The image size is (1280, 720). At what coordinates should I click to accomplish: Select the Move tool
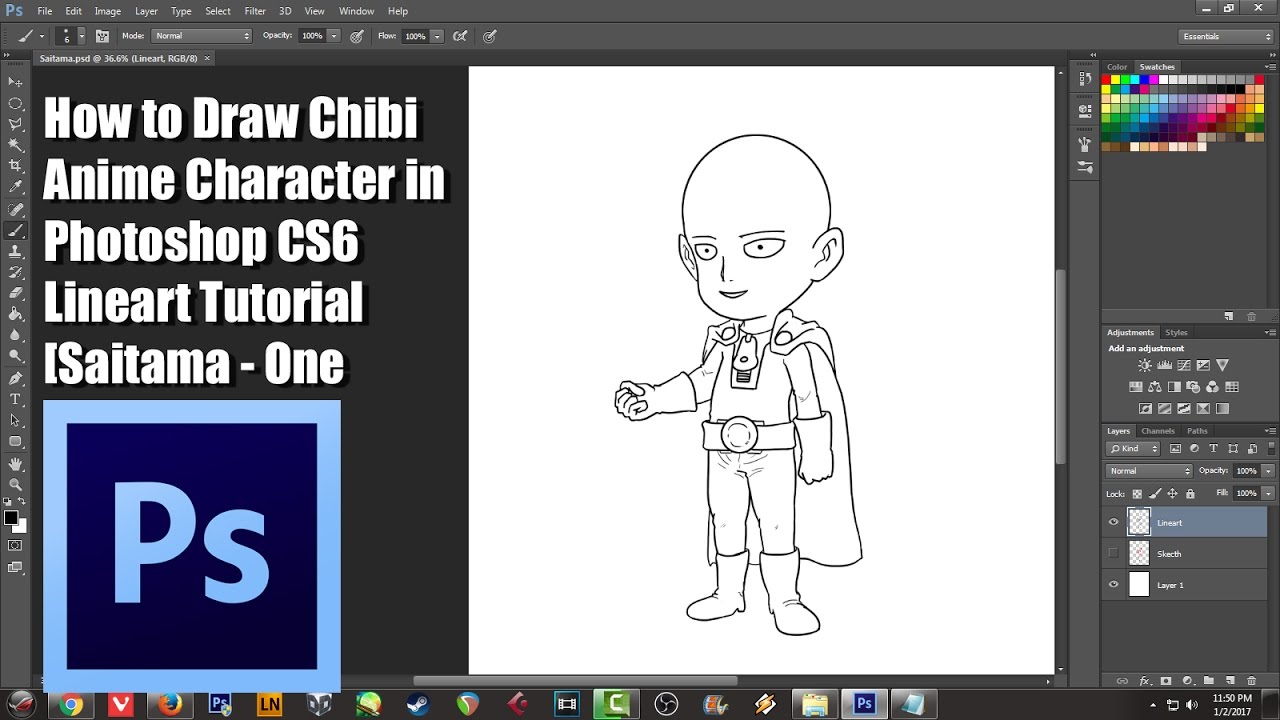(15, 82)
